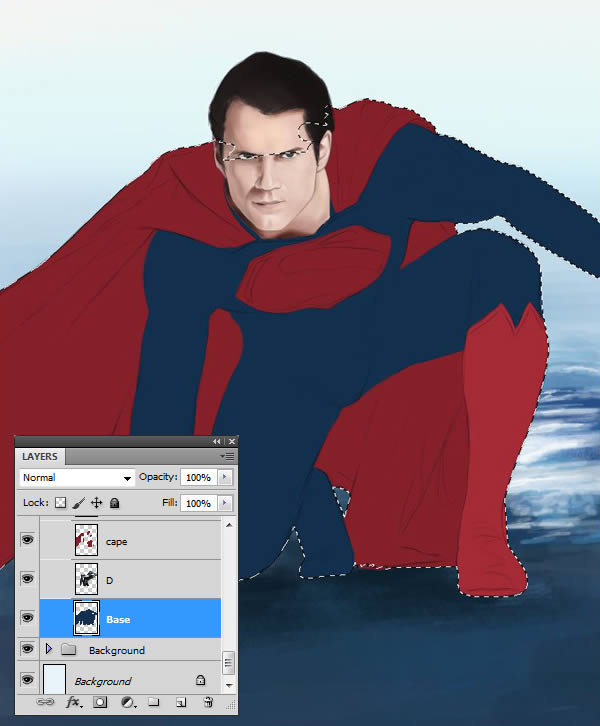Click the layers scrollbar thumb
The image size is (600, 726).
click(x=229, y=663)
